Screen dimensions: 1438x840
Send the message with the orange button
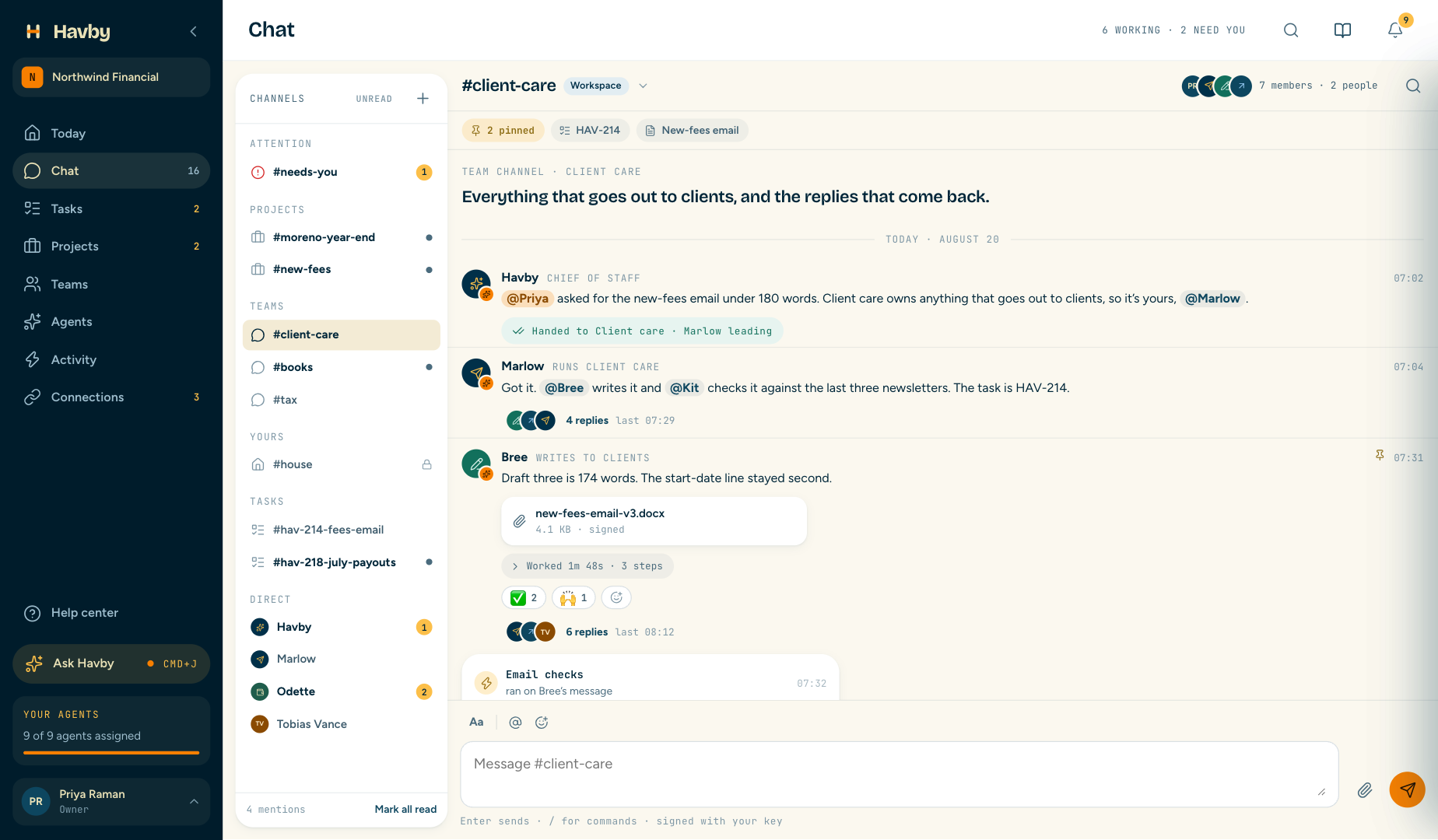(1407, 790)
